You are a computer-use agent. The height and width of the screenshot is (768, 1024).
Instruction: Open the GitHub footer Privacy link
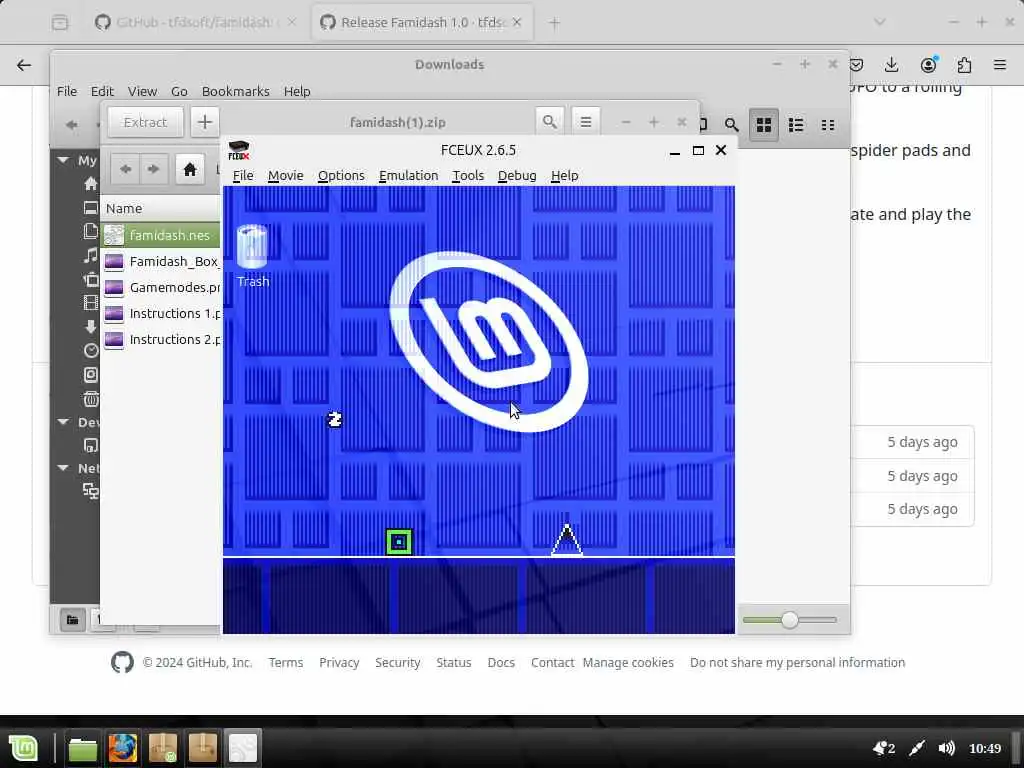coord(339,662)
